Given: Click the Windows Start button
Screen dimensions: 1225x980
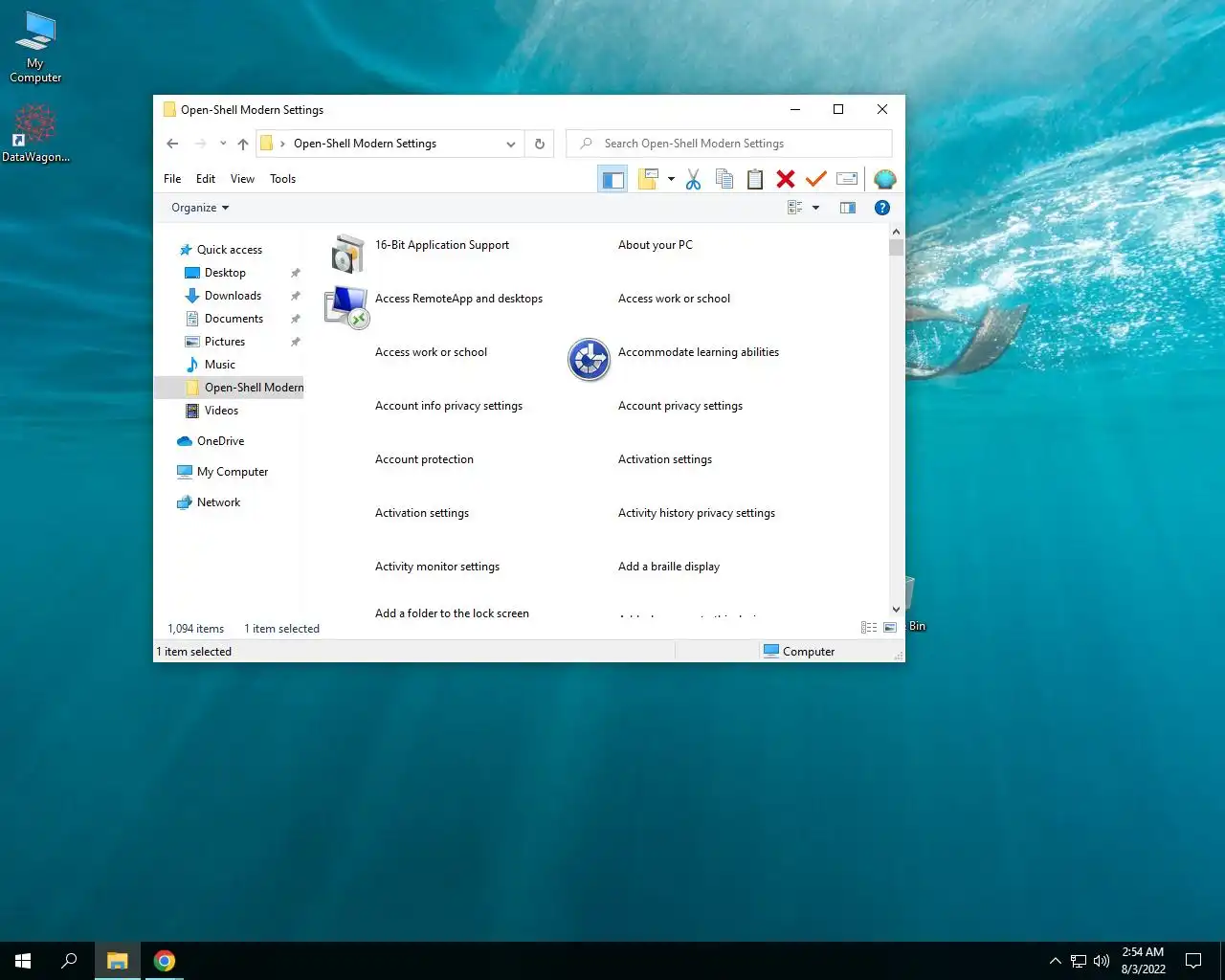Looking at the screenshot, I should (23, 961).
